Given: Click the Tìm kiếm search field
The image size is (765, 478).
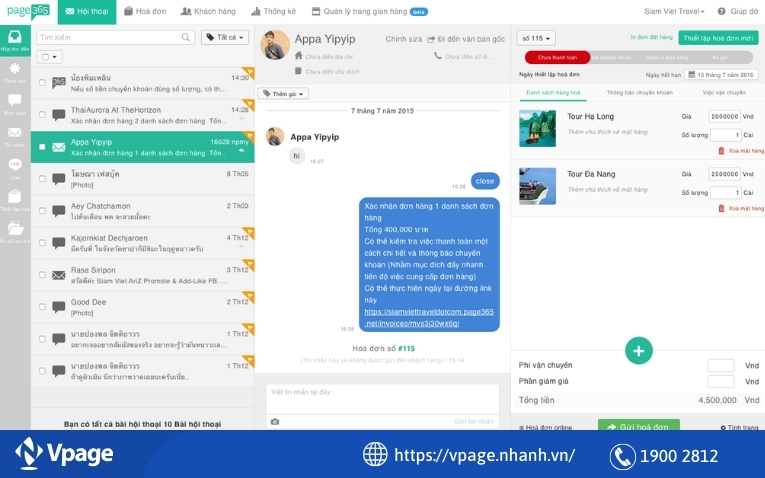Looking at the screenshot, I should [115, 37].
